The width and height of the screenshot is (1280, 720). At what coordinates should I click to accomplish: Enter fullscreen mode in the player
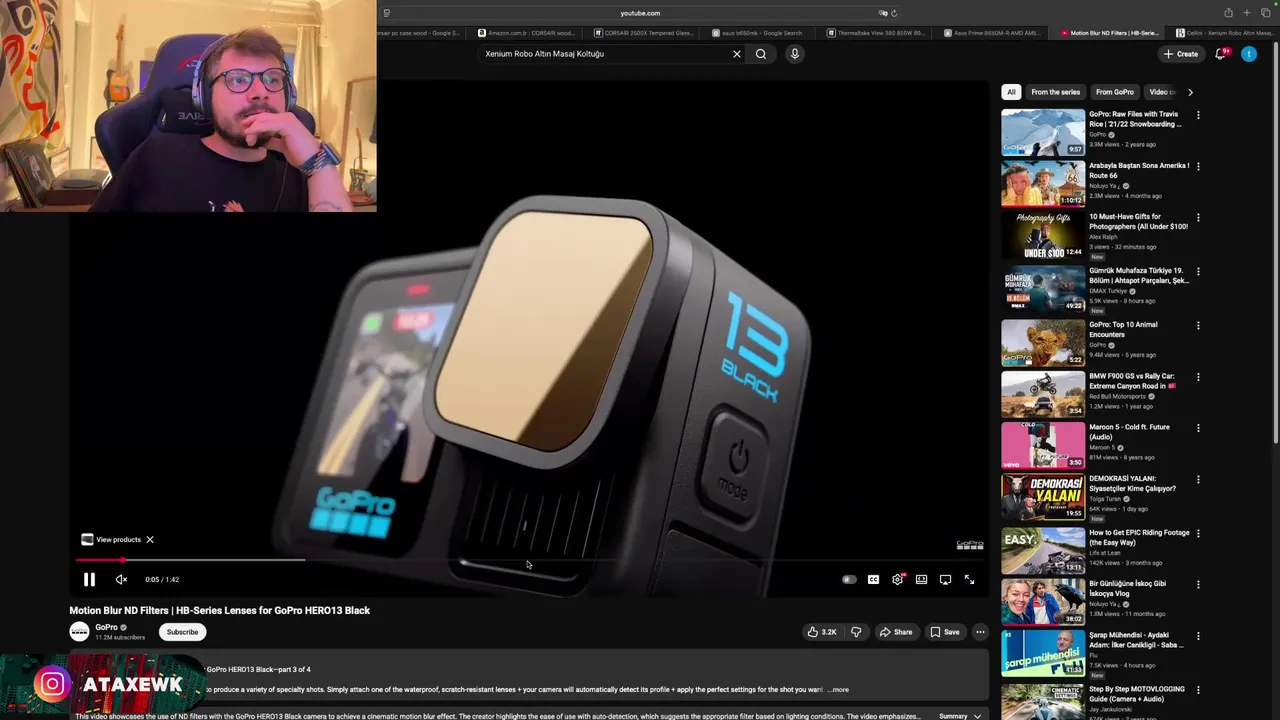[x=969, y=579]
